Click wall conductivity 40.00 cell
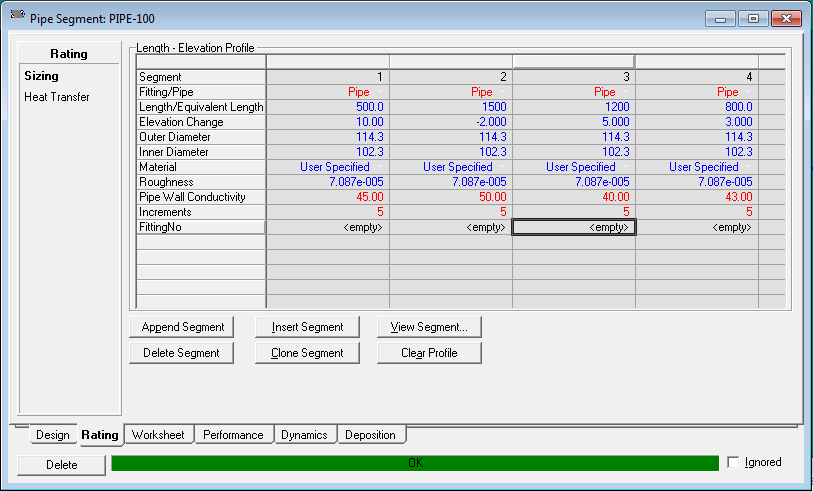Viewport: 813px width, 491px height. (574, 197)
